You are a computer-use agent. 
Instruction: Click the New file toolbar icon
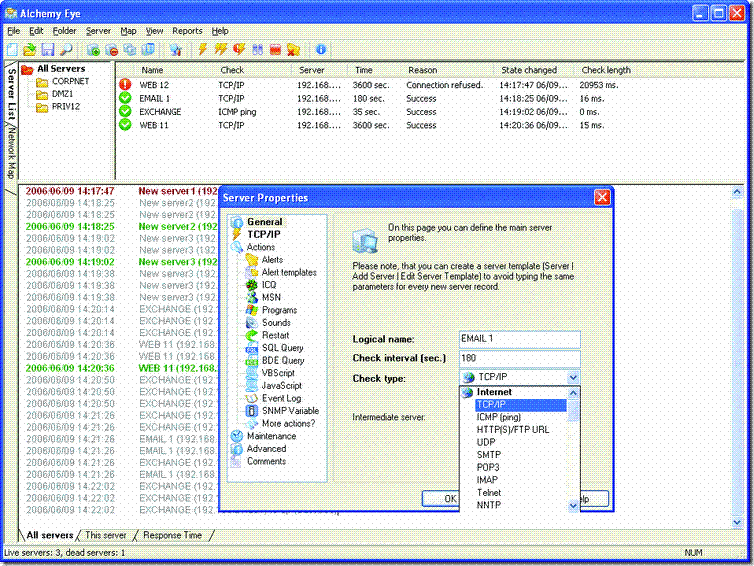coord(12,50)
